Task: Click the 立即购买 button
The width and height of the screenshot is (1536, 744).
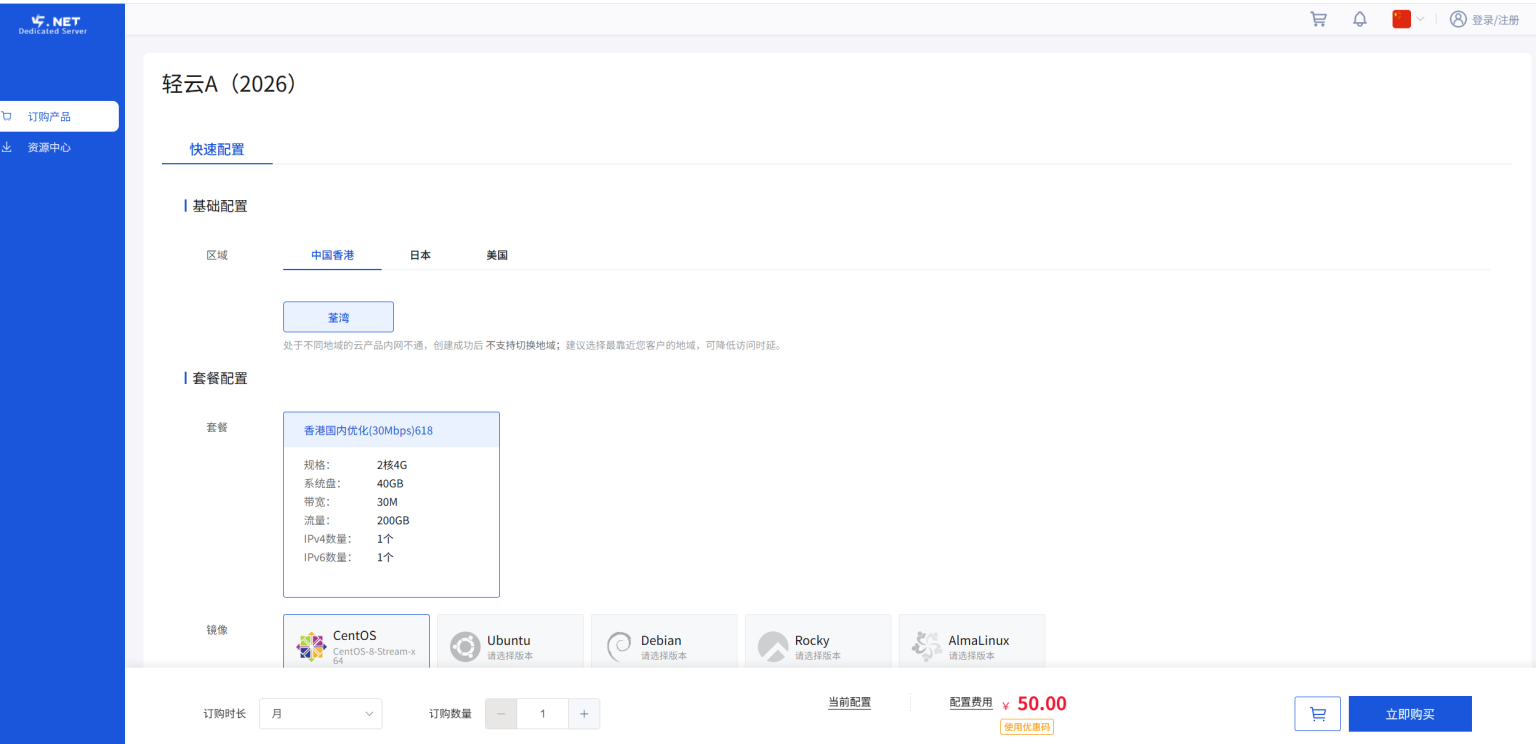Action: click(1410, 714)
